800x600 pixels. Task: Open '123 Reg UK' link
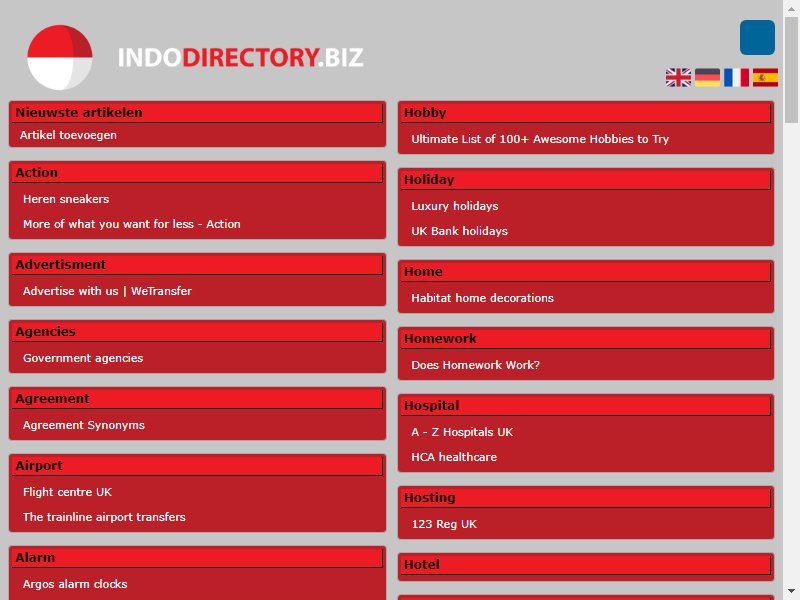point(444,524)
